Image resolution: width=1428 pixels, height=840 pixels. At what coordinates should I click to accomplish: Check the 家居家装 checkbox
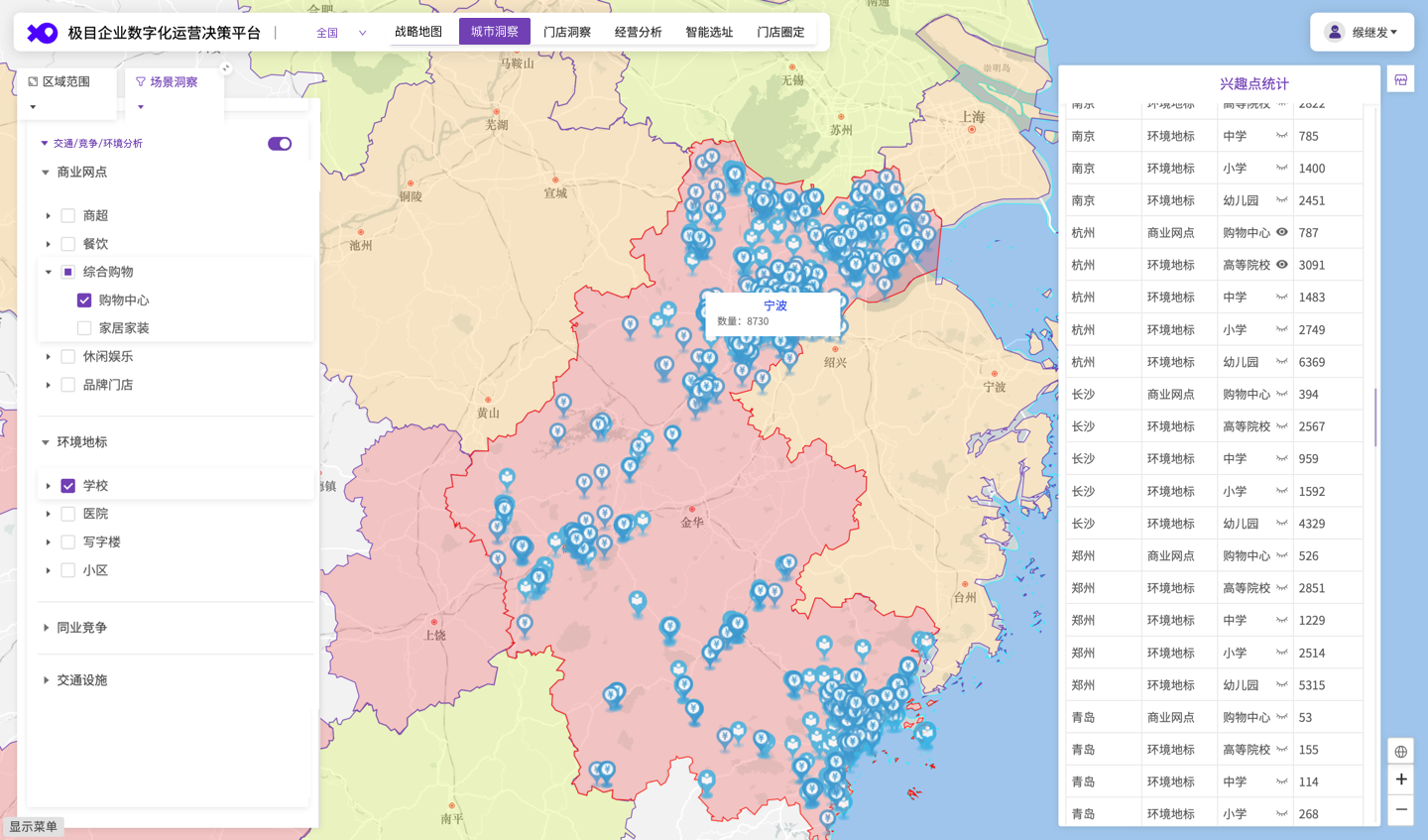click(84, 327)
